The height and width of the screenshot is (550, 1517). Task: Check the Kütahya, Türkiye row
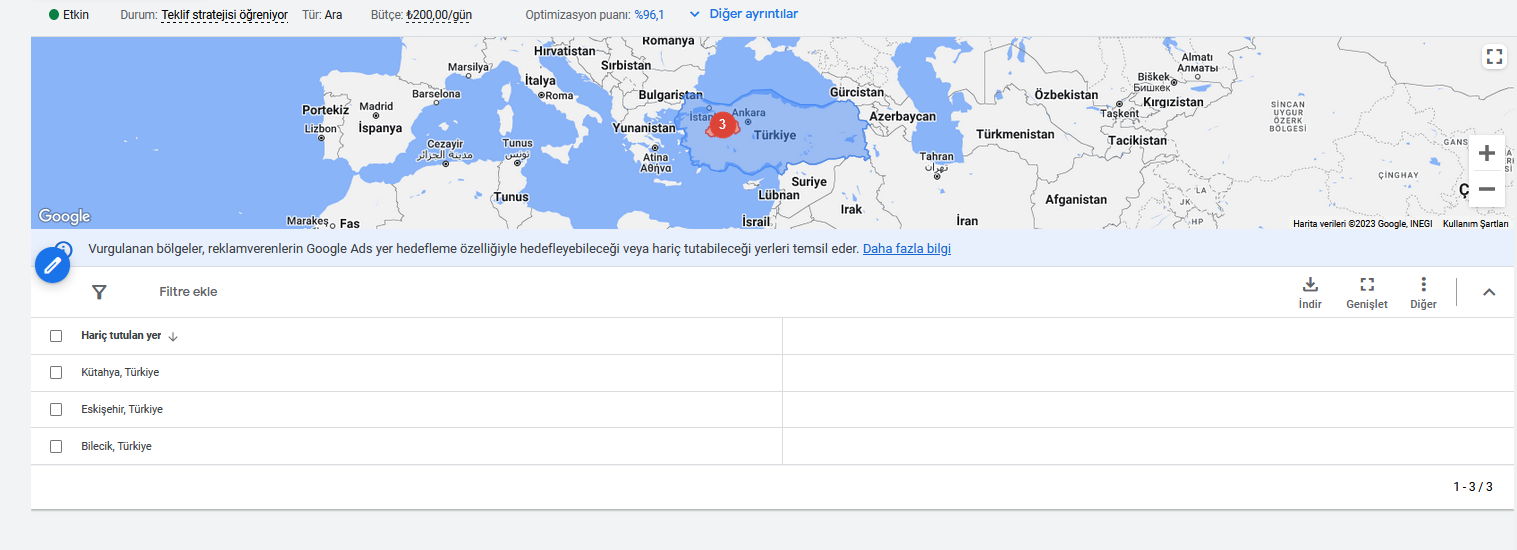56,372
